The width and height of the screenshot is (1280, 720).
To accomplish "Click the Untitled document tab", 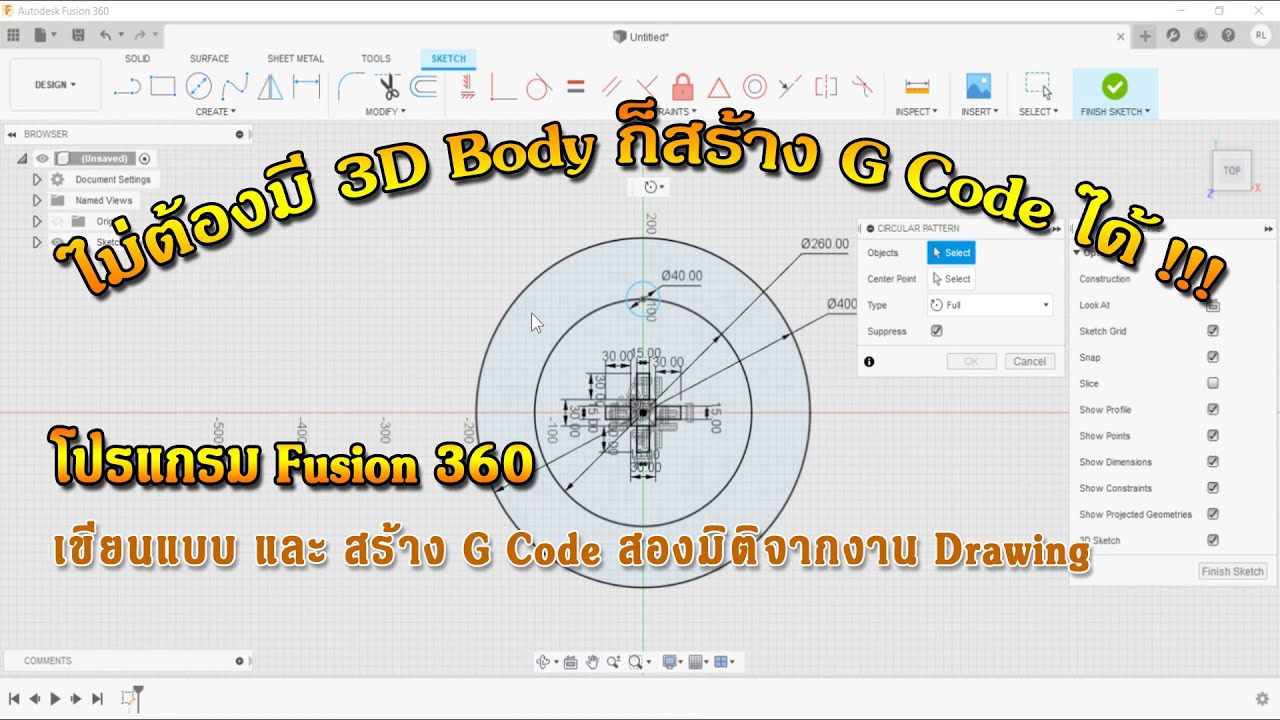I will tap(642, 37).
